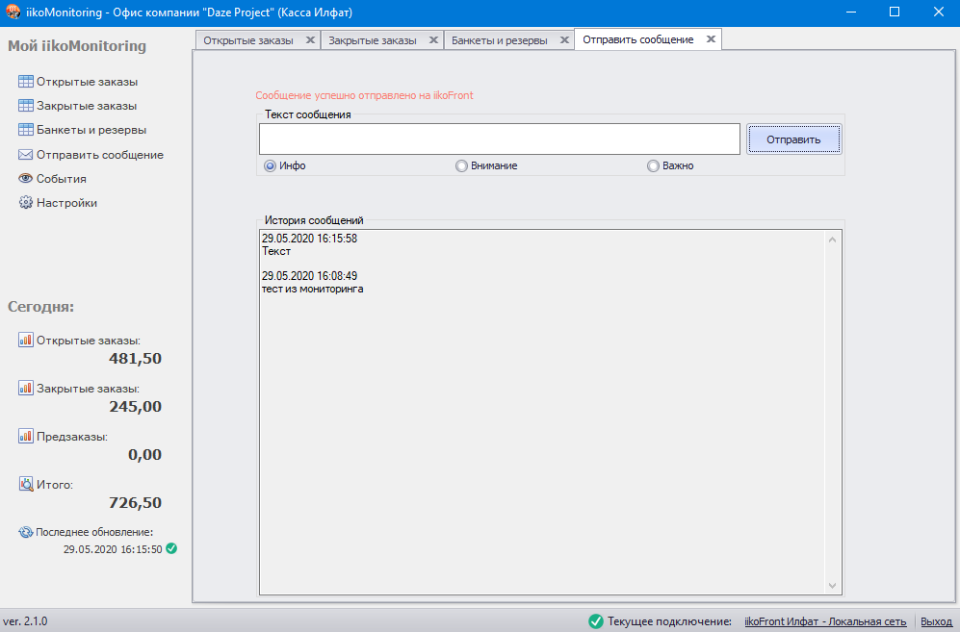Image resolution: width=960 pixels, height=632 pixels.
Task: Open Настройки from the sidebar
Action: (x=67, y=202)
